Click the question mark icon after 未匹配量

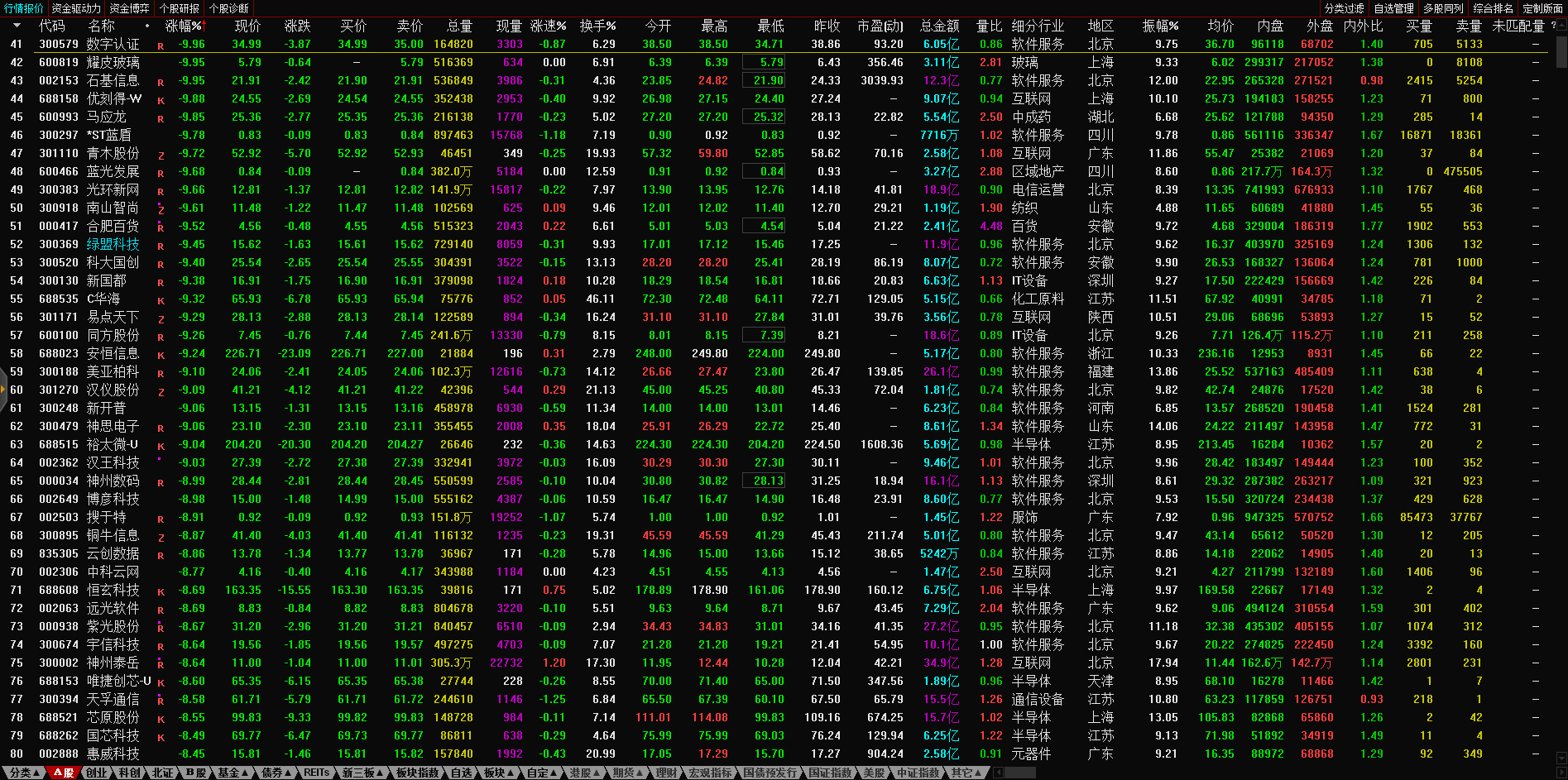[x=1553, y=26]
